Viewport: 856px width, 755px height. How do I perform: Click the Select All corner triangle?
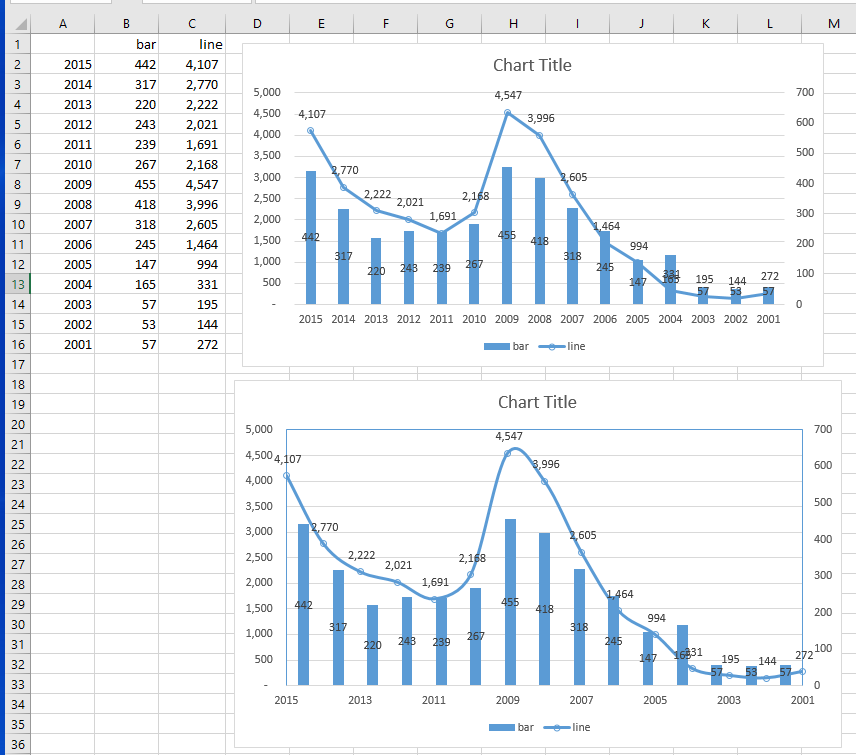(20, 24)
